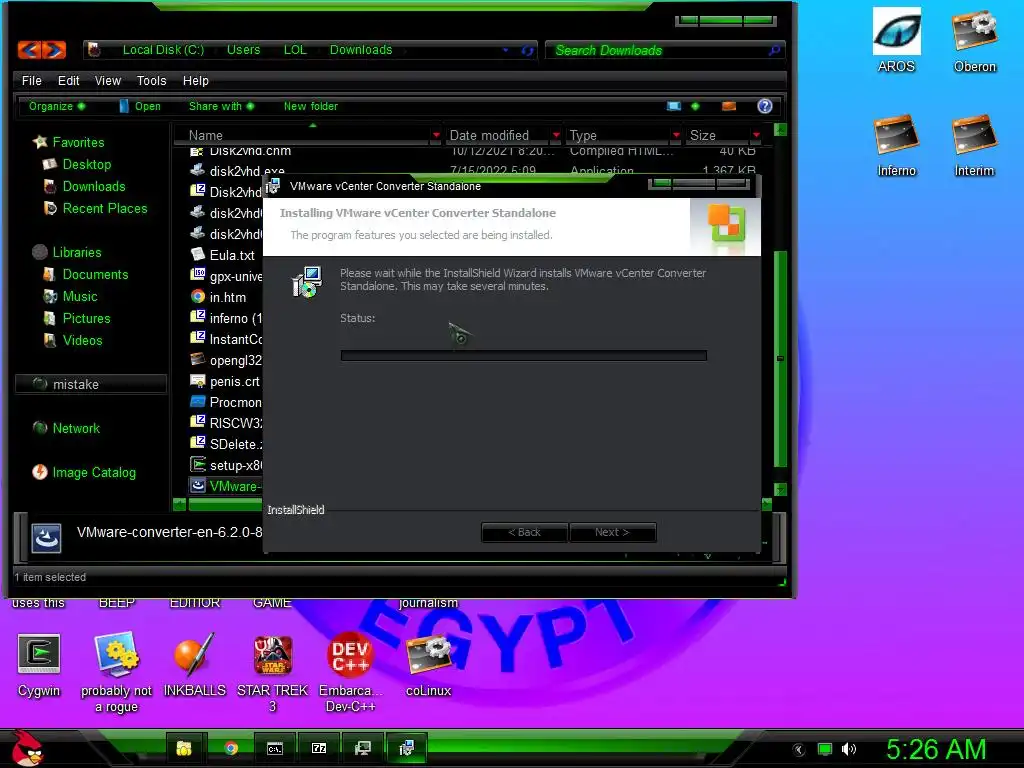
Task: Open the coLinux desktop icon
Action: click(x=428, y=665)
